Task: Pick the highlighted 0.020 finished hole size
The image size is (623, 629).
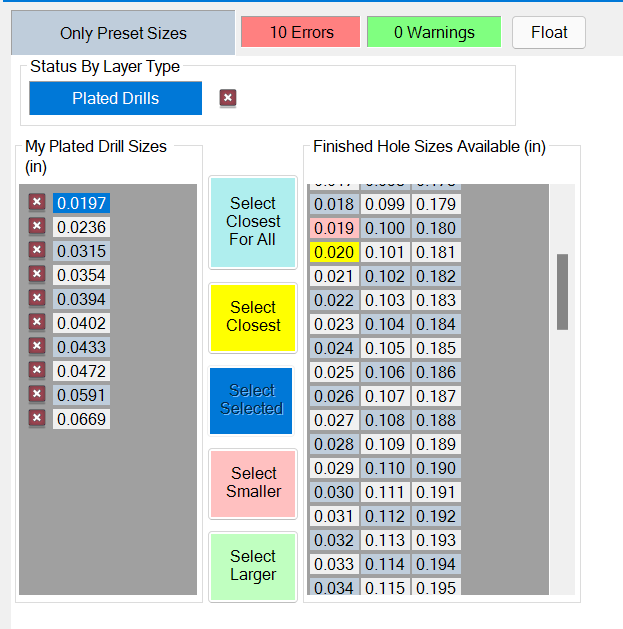Action: pos(334,252)
